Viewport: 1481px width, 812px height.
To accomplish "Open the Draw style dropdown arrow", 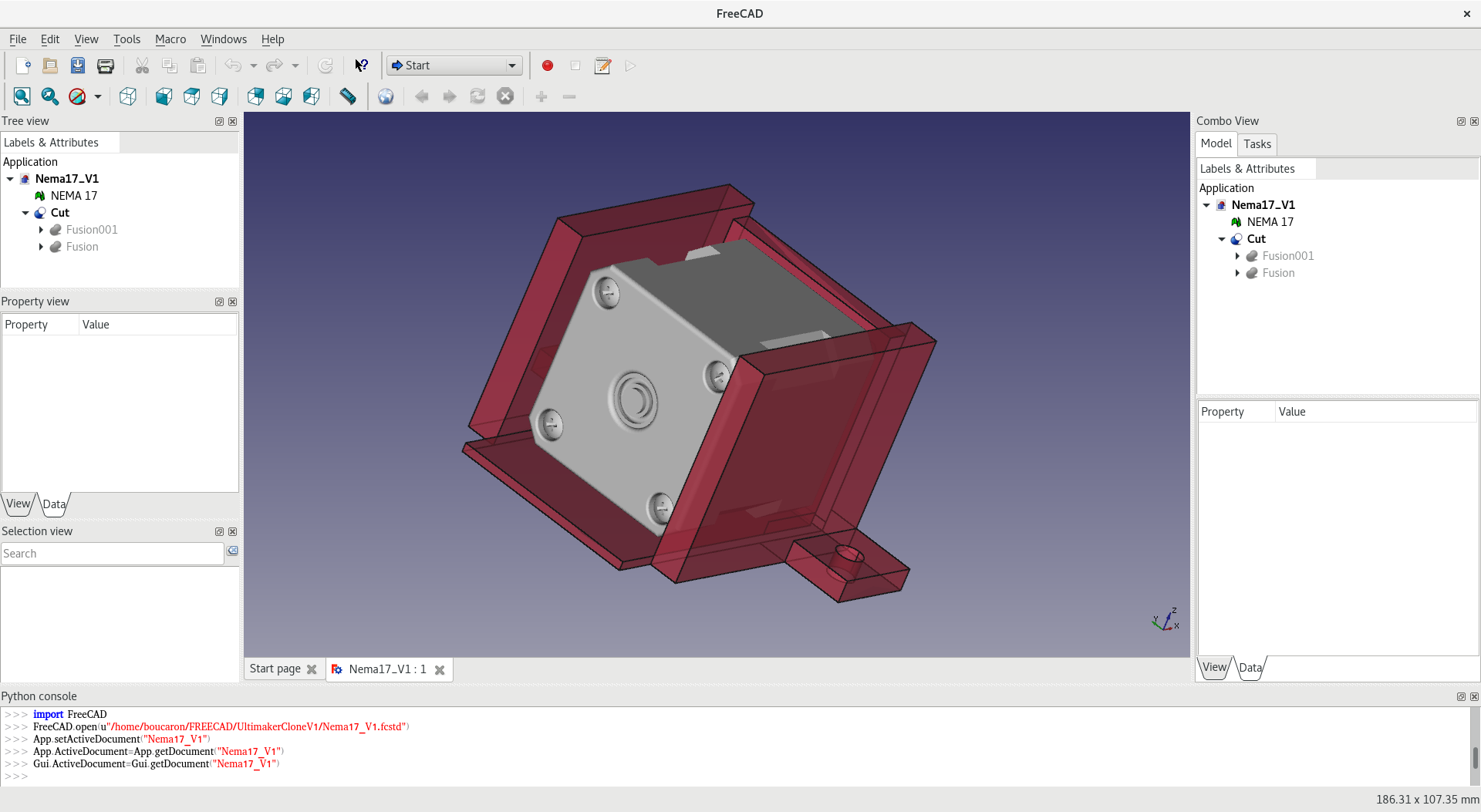I will pyautogui.click(x=98, y=97).
